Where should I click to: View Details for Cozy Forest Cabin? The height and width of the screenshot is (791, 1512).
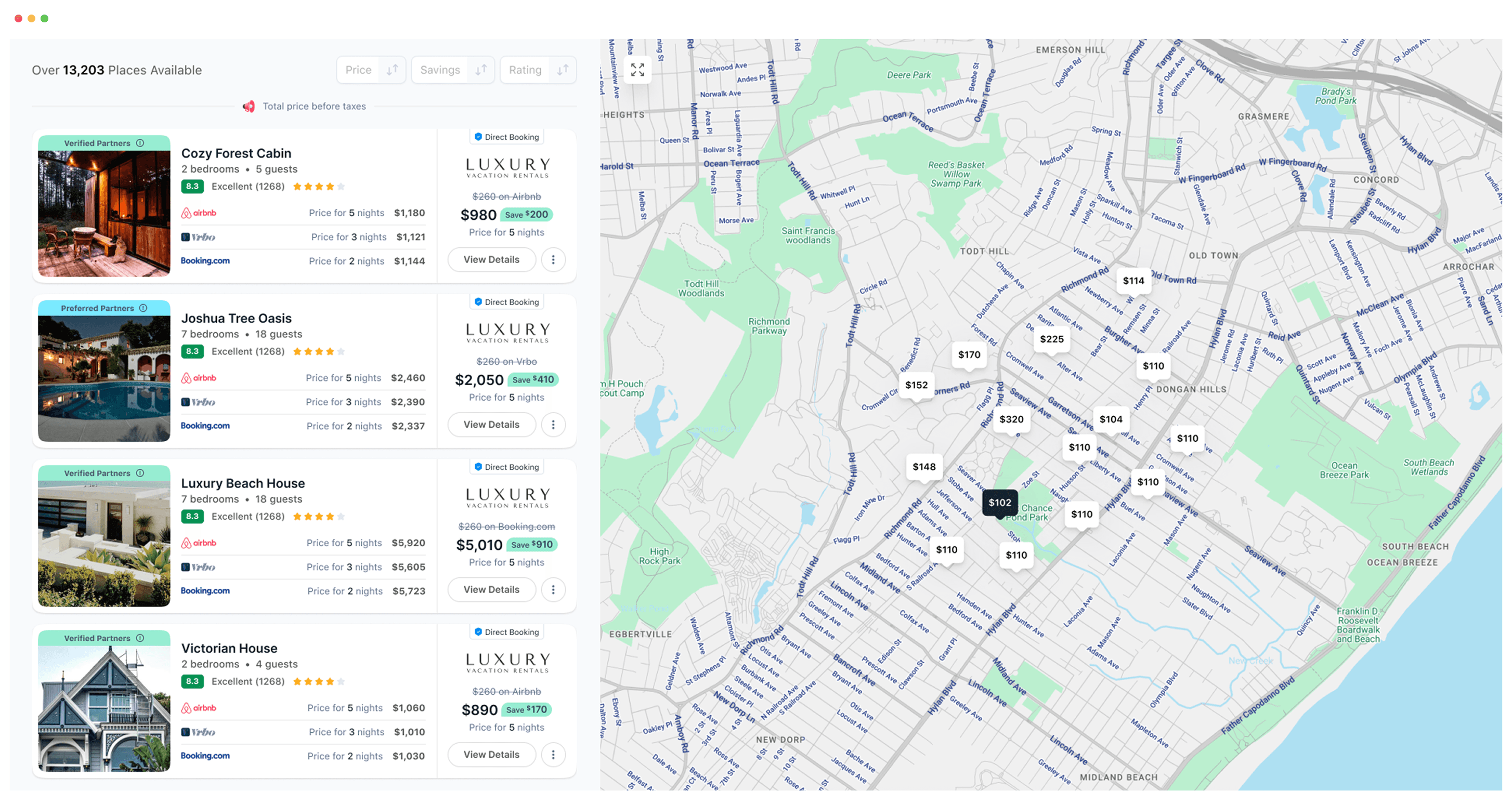point(491,259)
